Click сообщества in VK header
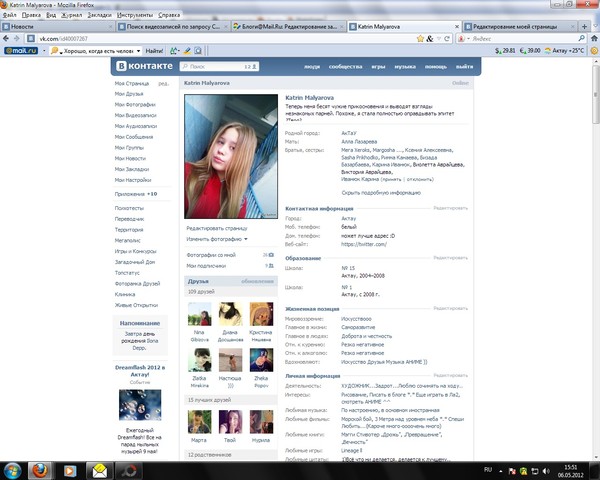The image size is (600, 480). (346, 66)
